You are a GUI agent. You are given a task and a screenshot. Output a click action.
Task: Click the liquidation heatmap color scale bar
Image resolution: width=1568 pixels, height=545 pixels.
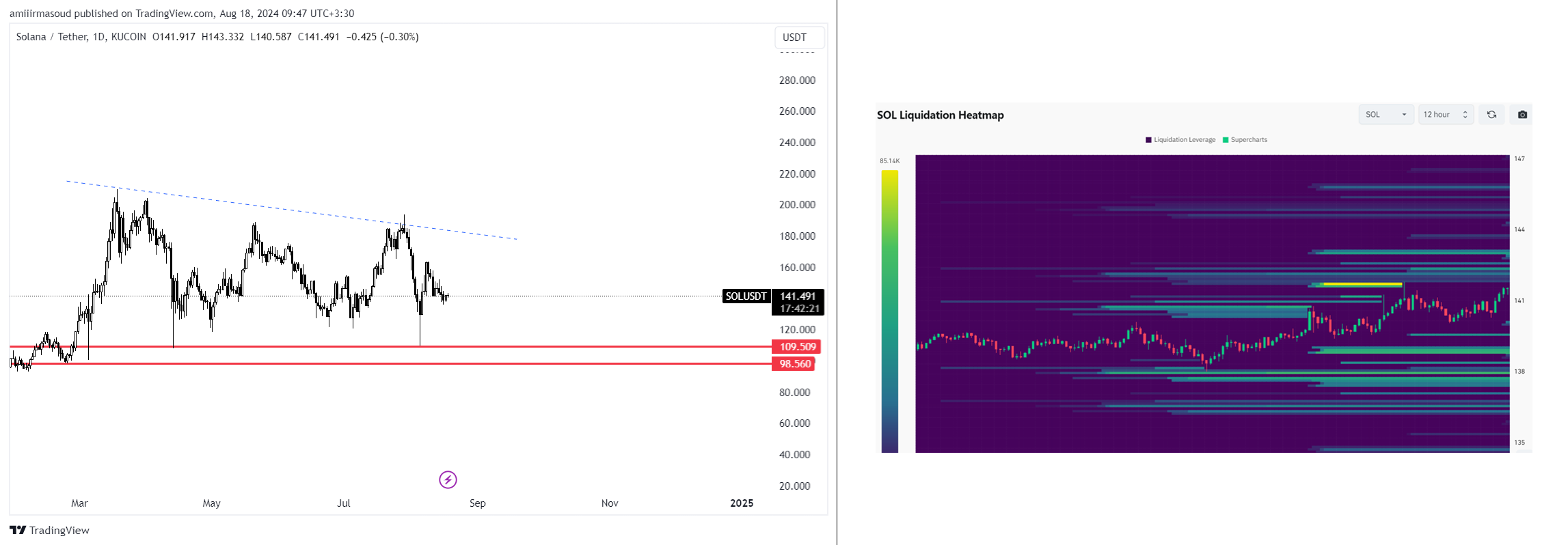pyautogui.click(x=889, y=311)
